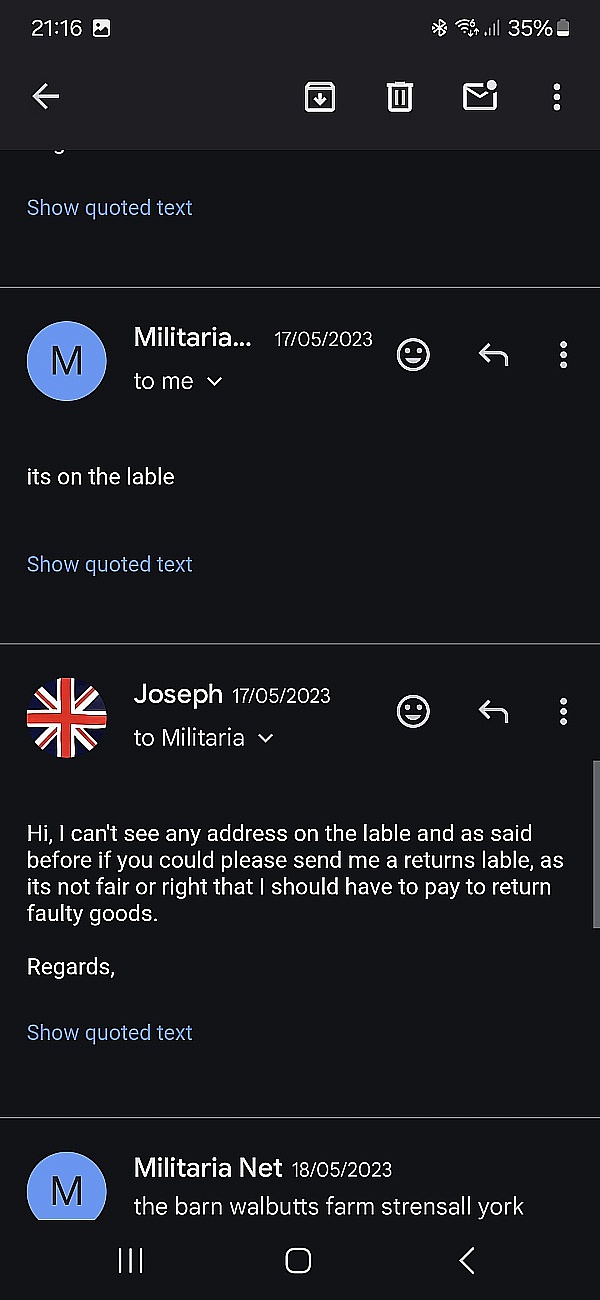Tap the blue 'M' avatar dated 17/05/2023

(x=66, y=361)
